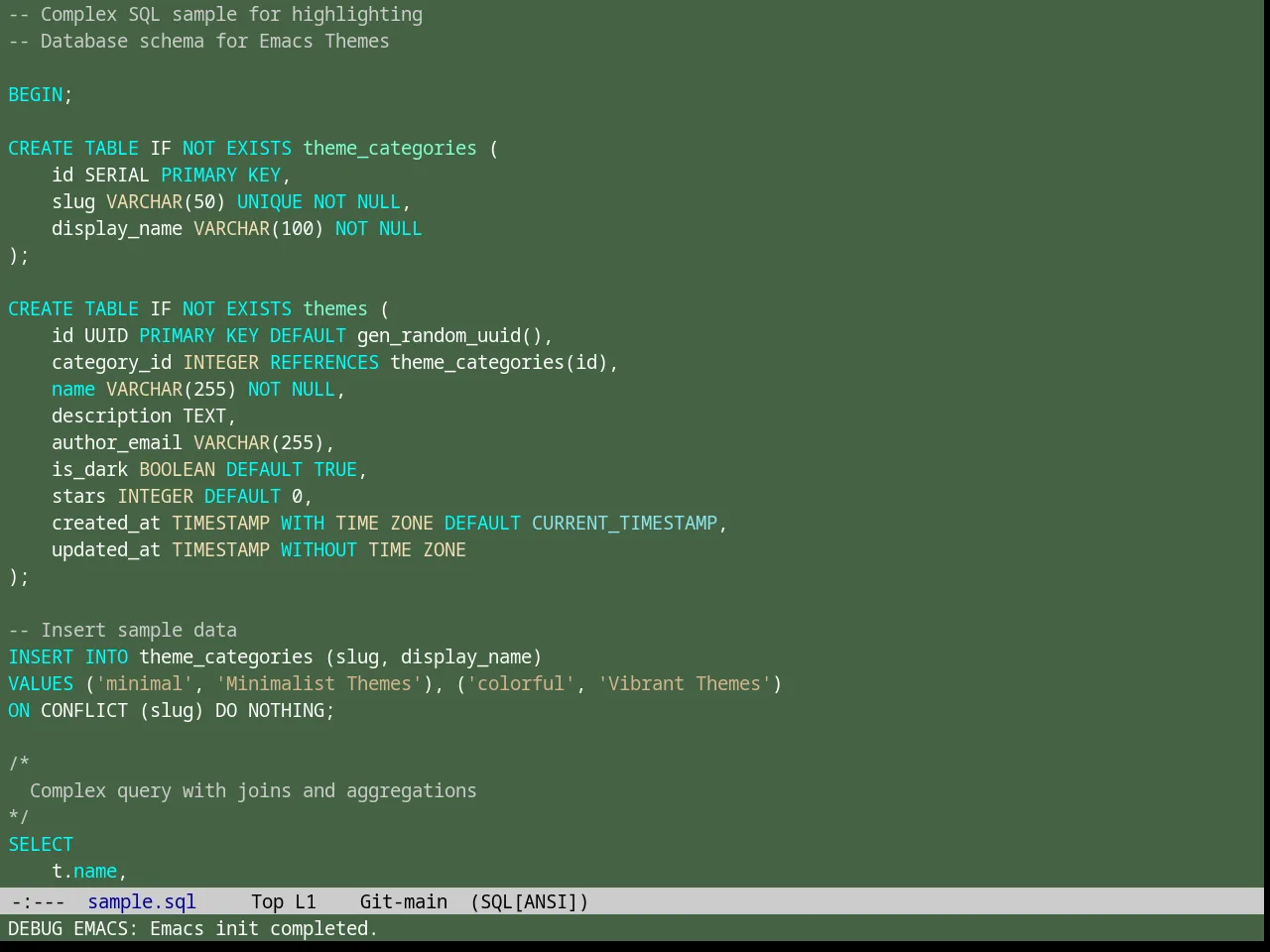Click the opening comment marker /*

pyautogui.click(x=19, y=764)
